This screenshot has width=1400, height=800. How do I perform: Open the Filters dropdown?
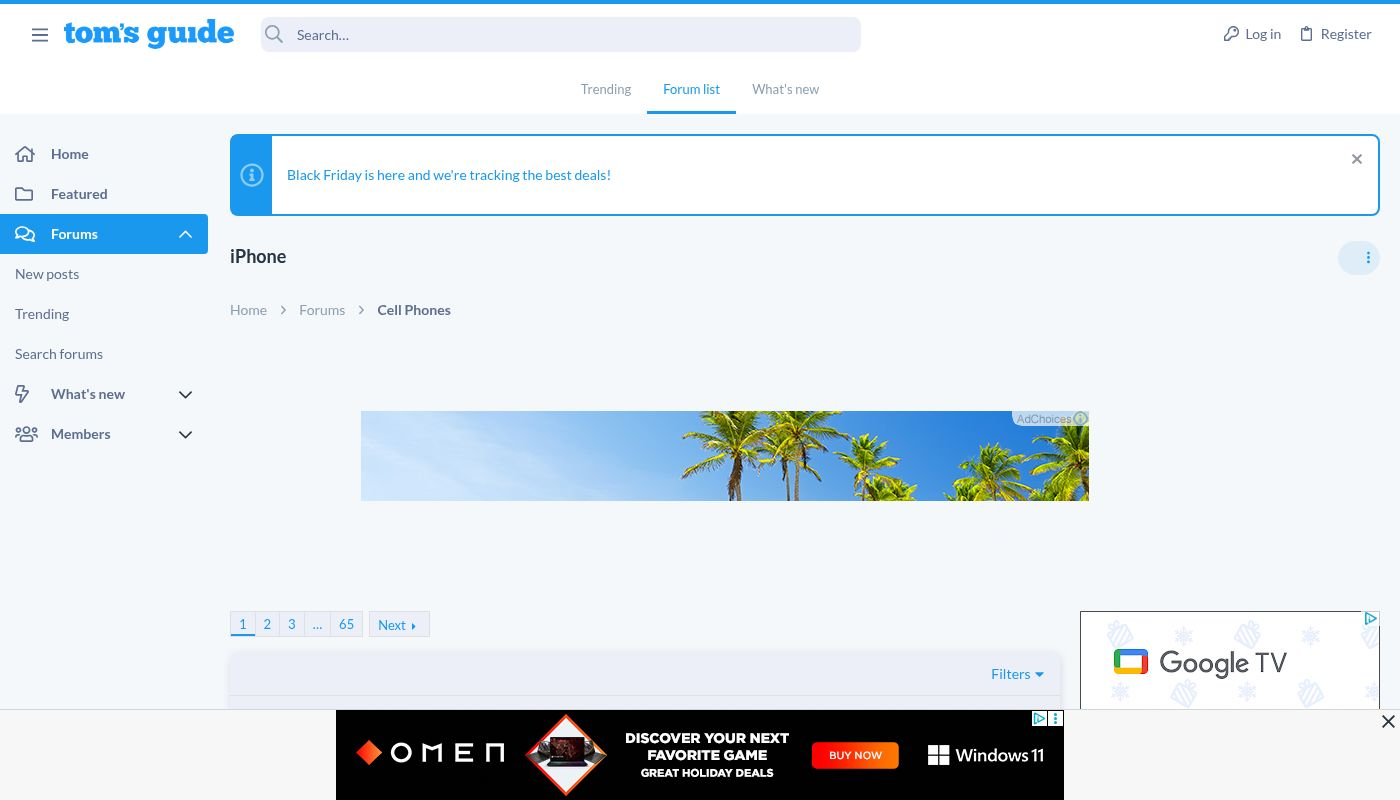click(x=1017, y=674)
